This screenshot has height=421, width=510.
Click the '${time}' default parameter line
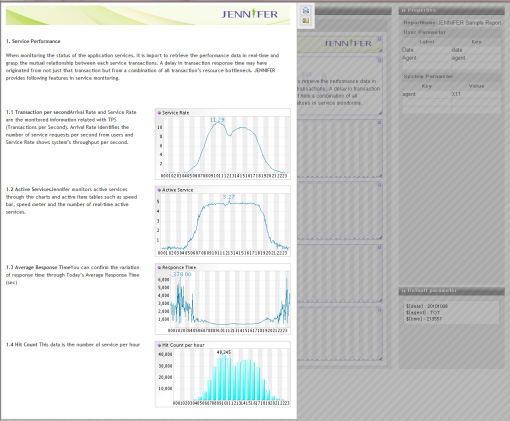(x=424, y=319)
